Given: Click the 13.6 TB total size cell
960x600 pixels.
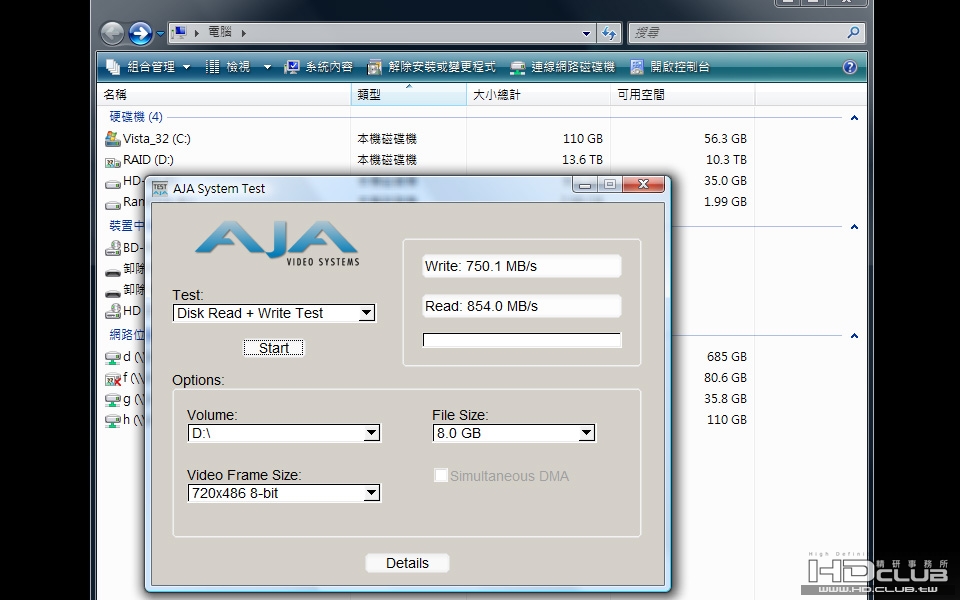Looking at the screenshot, I should (x=582, y=160).
